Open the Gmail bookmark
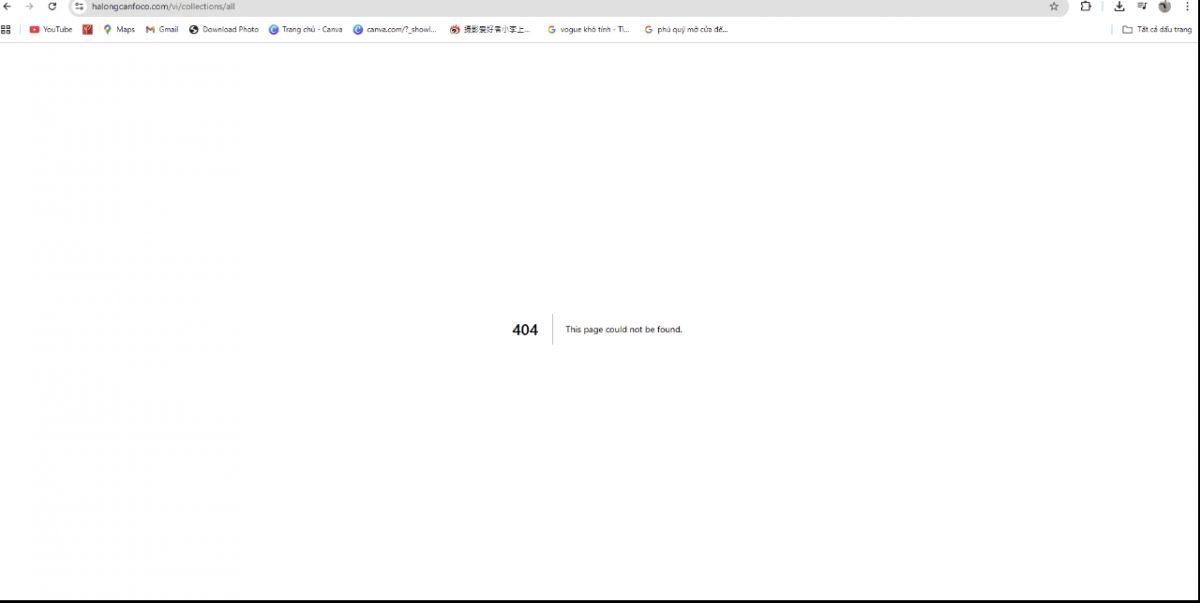The height and width of the screenshot is (603, 1200). coord(162,29)
